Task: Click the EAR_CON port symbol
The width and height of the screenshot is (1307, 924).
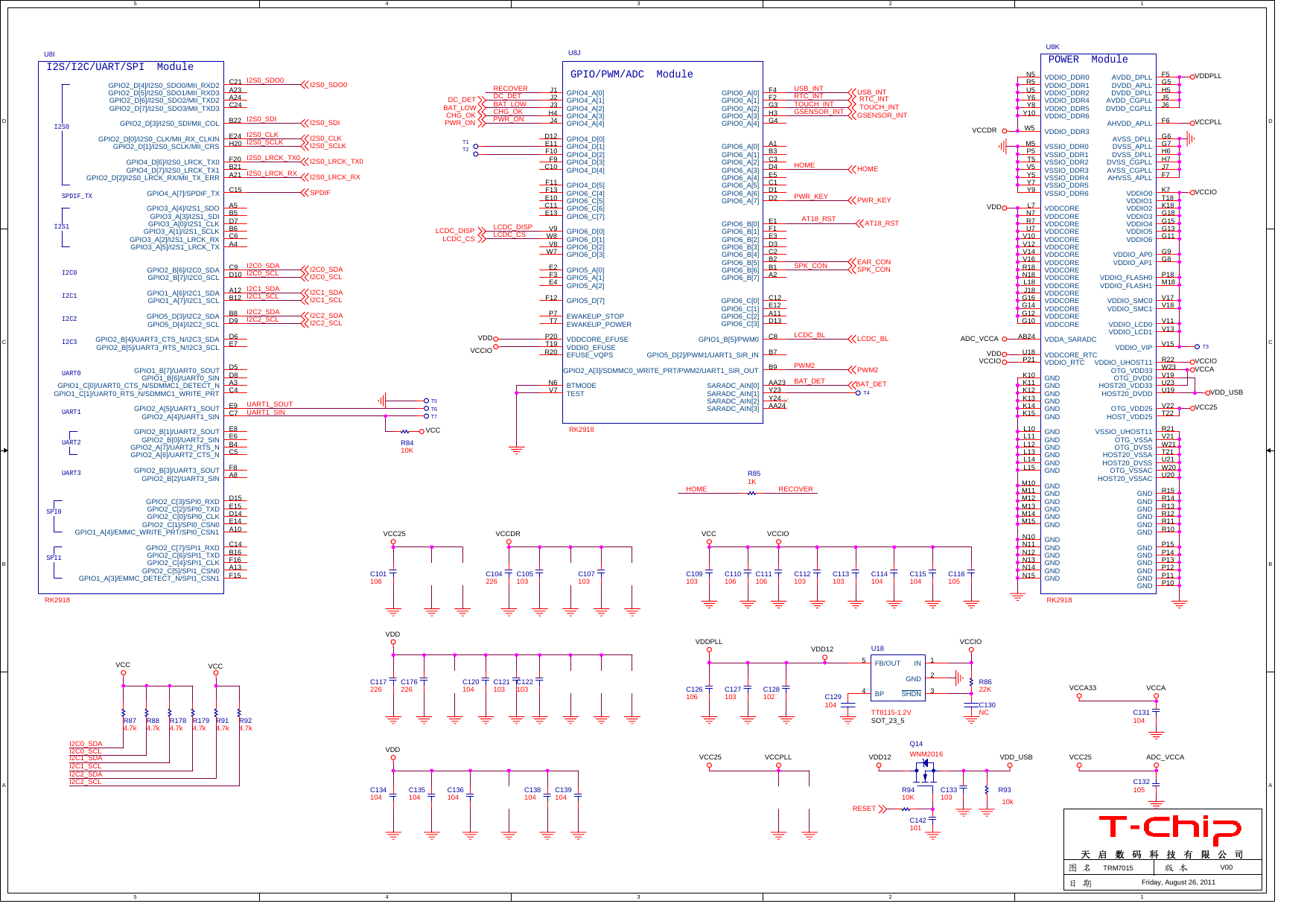Action: [852, 262]
